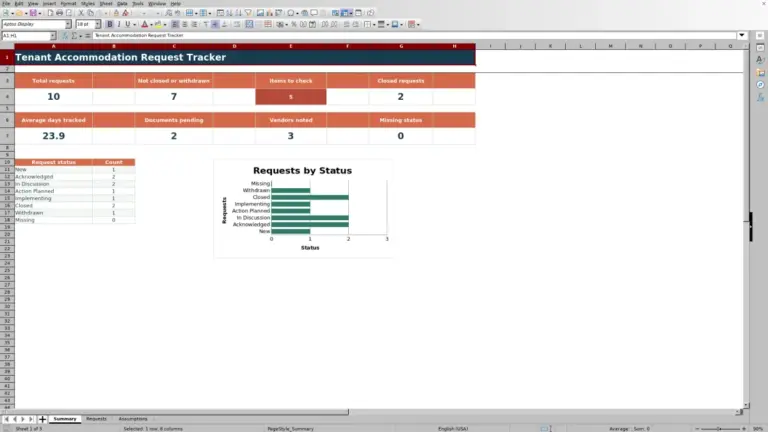Click the Save document icon
768x432 pixels.
pos(33,13)
